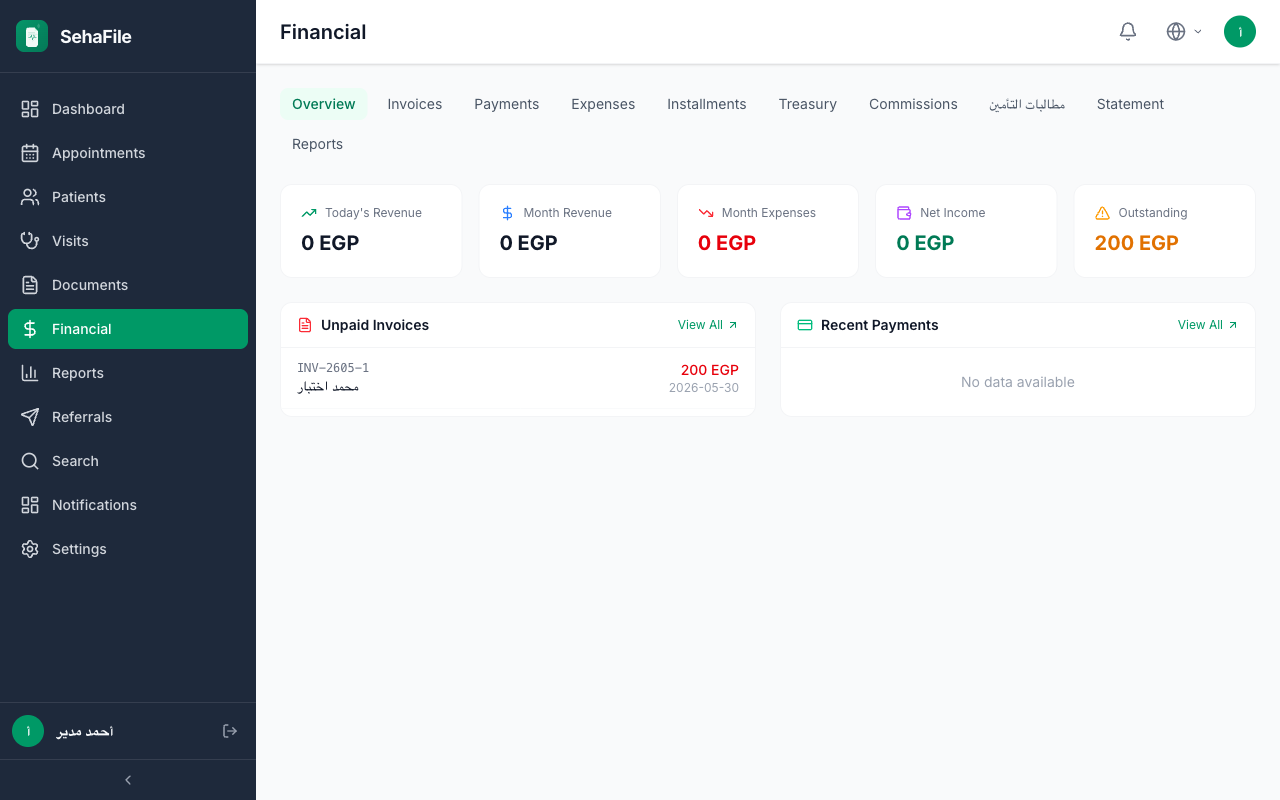Viewport: 1280px width, 800px height.
Task: Click the No data available message
Action: pyautogui.click(x=1018, y=382)
